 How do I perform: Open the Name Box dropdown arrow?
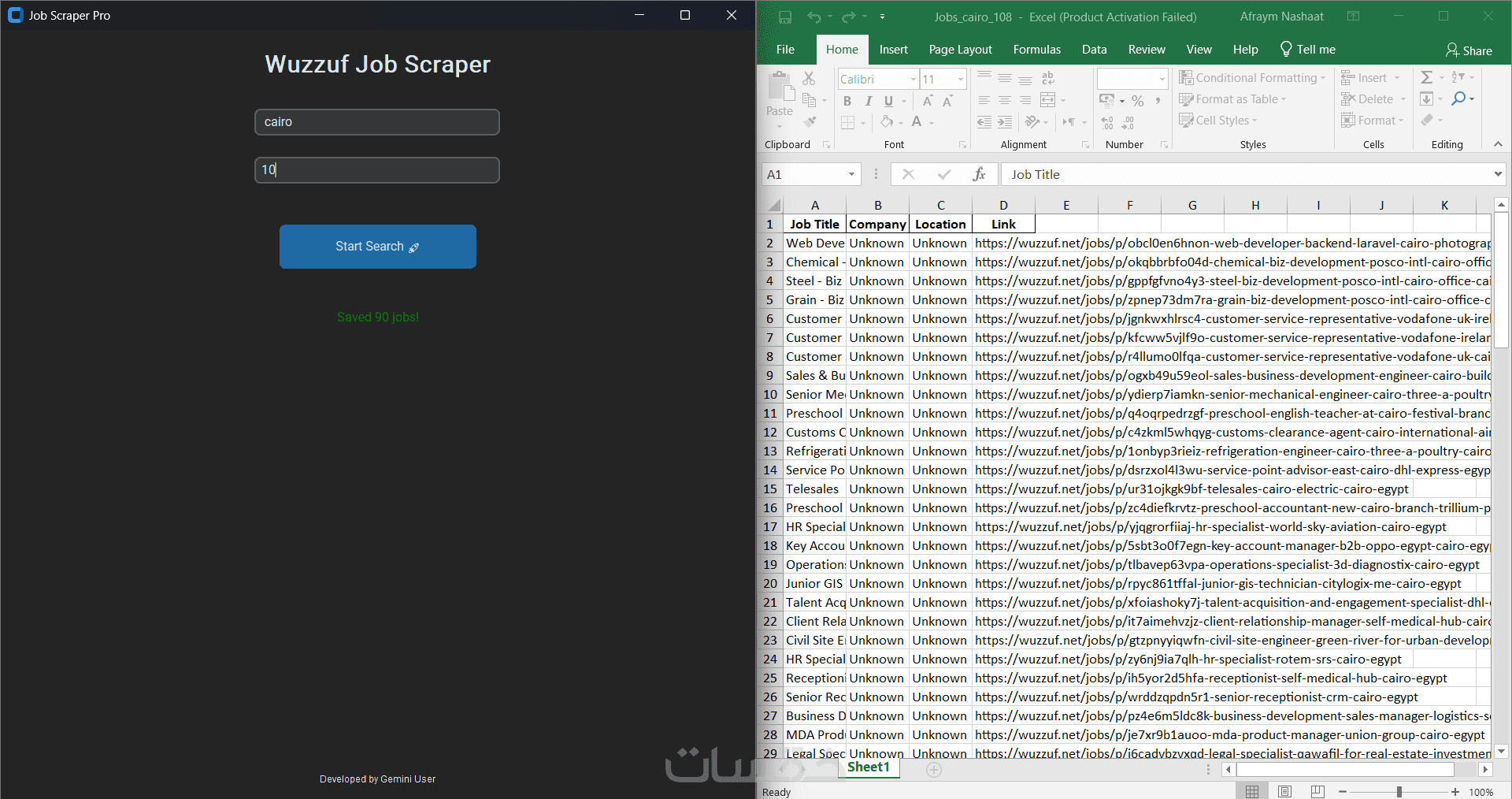851,174
